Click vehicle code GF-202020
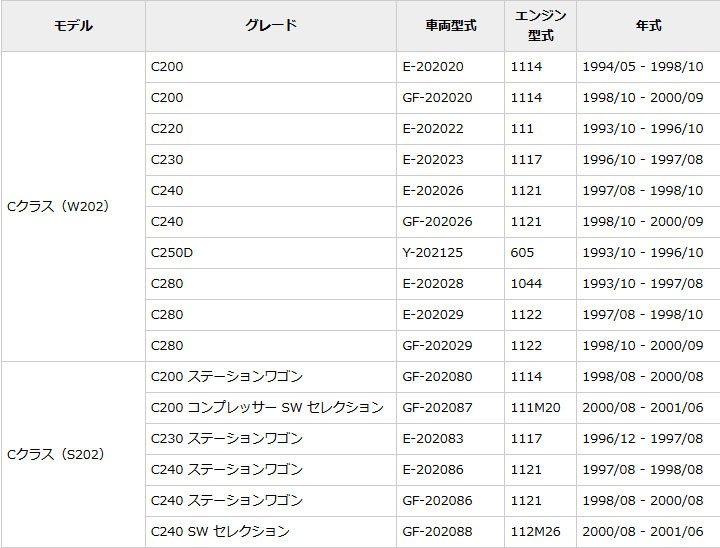Screen dimensions: 720x548 (x=437, y=98)
